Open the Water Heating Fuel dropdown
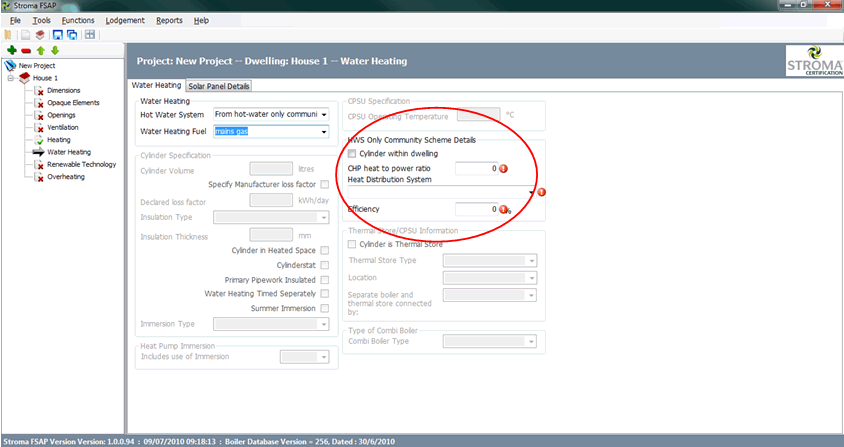 pos(271,131)
